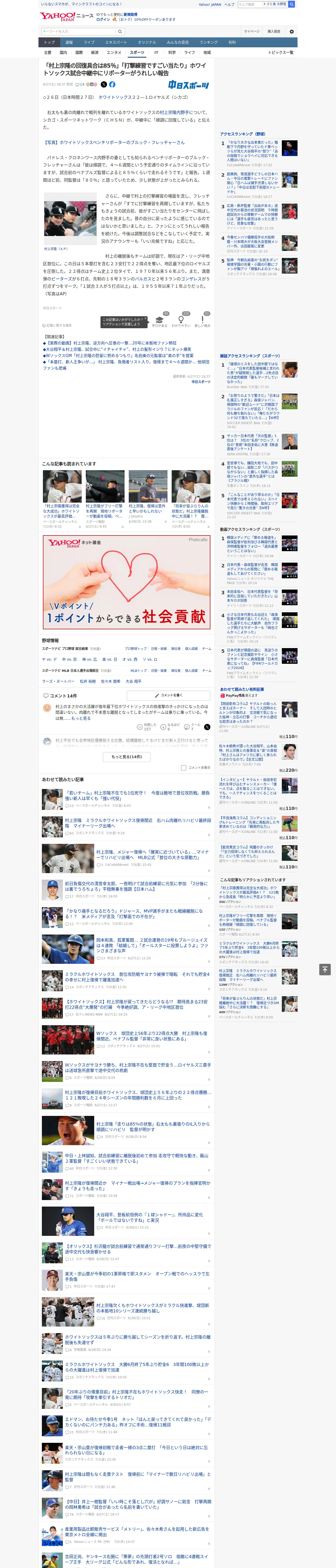Share the article on X
Viewport: 336px width, 1568px height.
coord(104,85)
